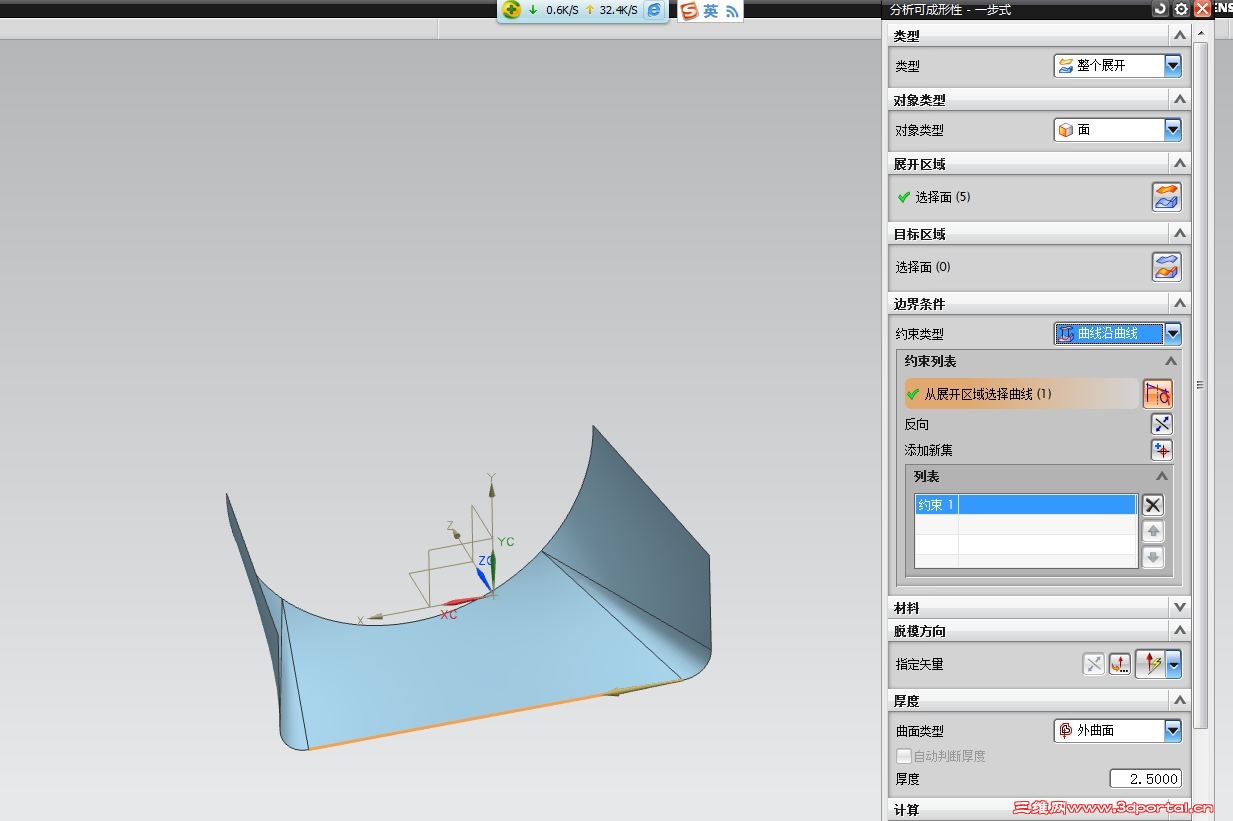1233x821 pixels.
Task: Click the 从展开区域选择曲线 (1) selection row
Action: [x=1023, y=394]
